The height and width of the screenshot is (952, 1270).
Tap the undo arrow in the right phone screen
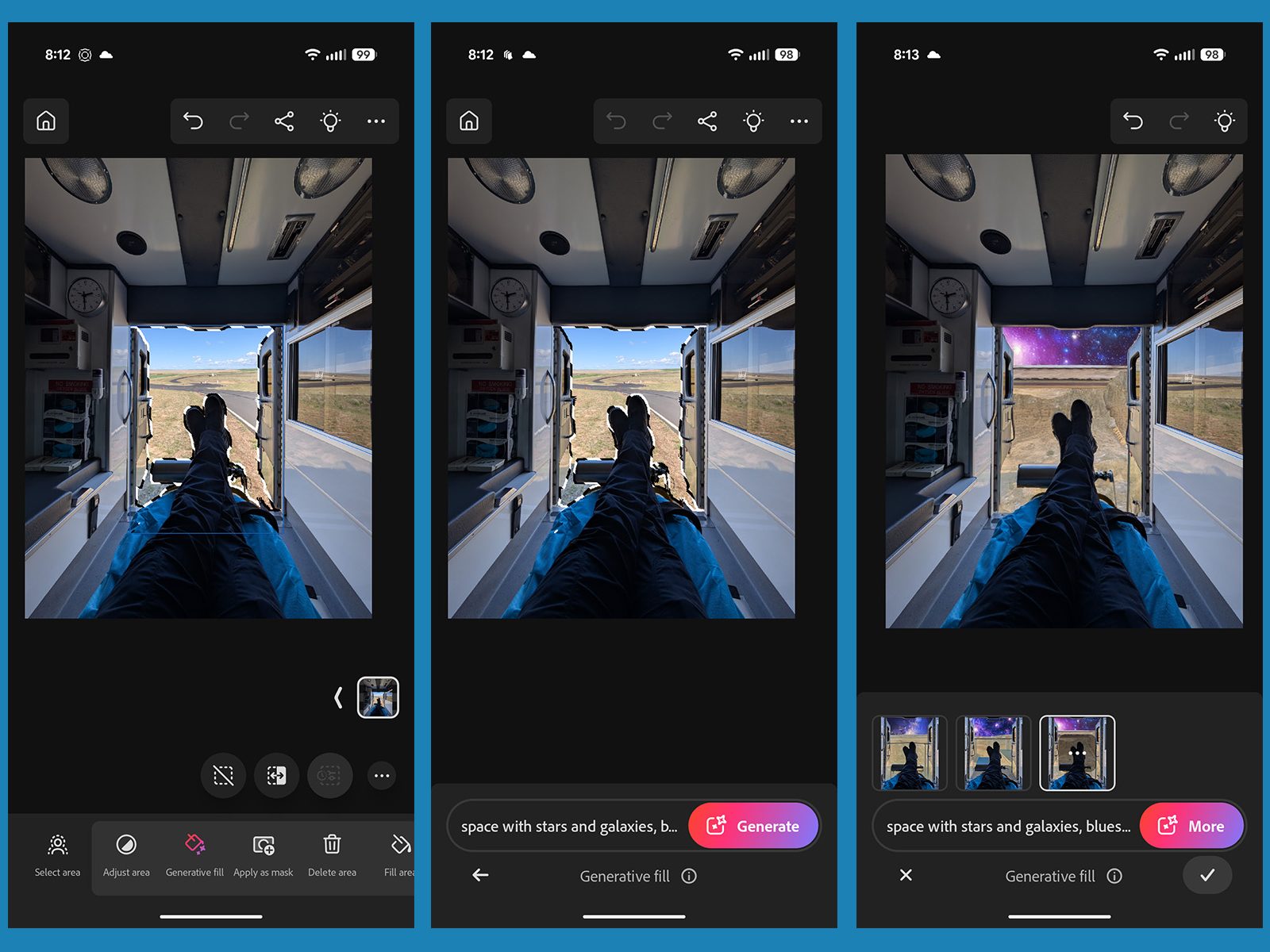point(1133,121)
